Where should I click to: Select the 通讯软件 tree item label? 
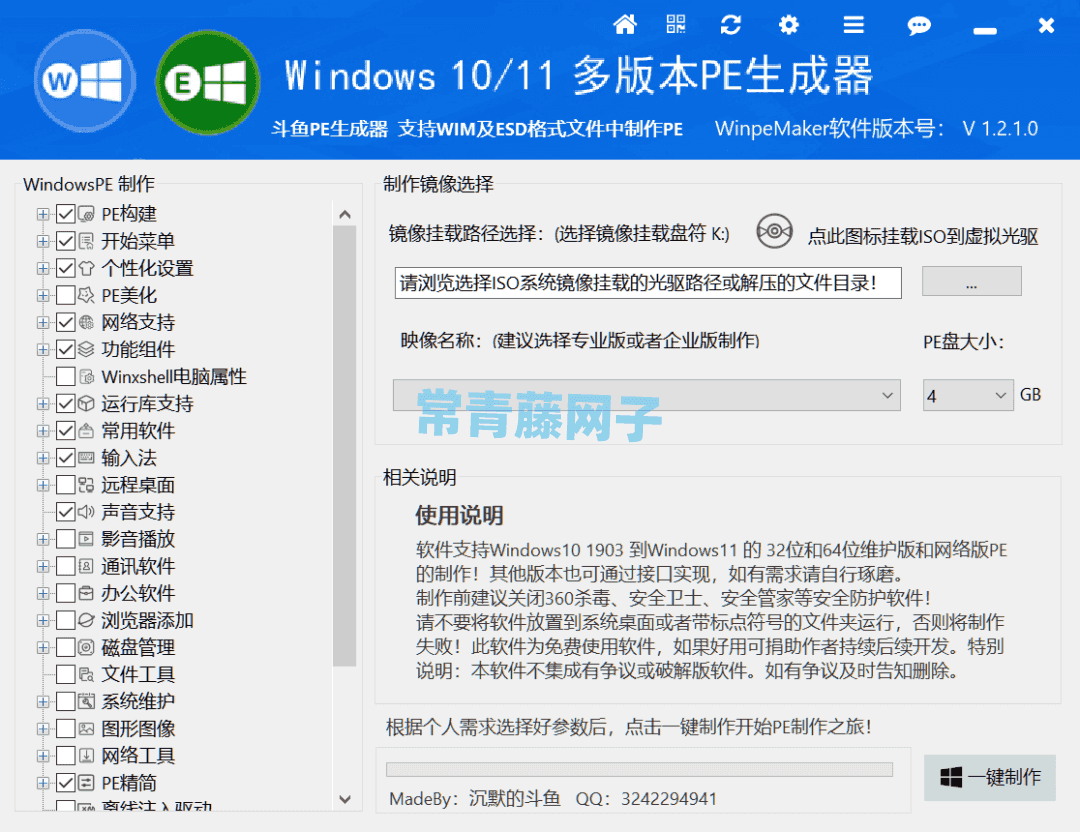[x=138, y=566]
